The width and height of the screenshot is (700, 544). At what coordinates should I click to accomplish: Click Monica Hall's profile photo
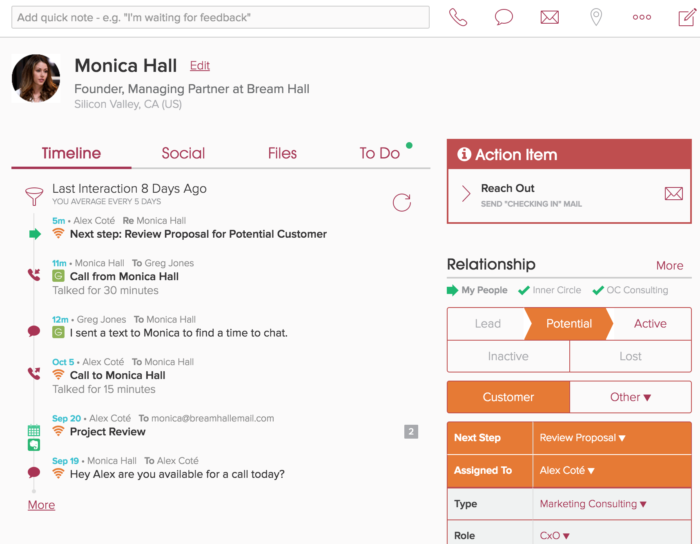point(36,79)
